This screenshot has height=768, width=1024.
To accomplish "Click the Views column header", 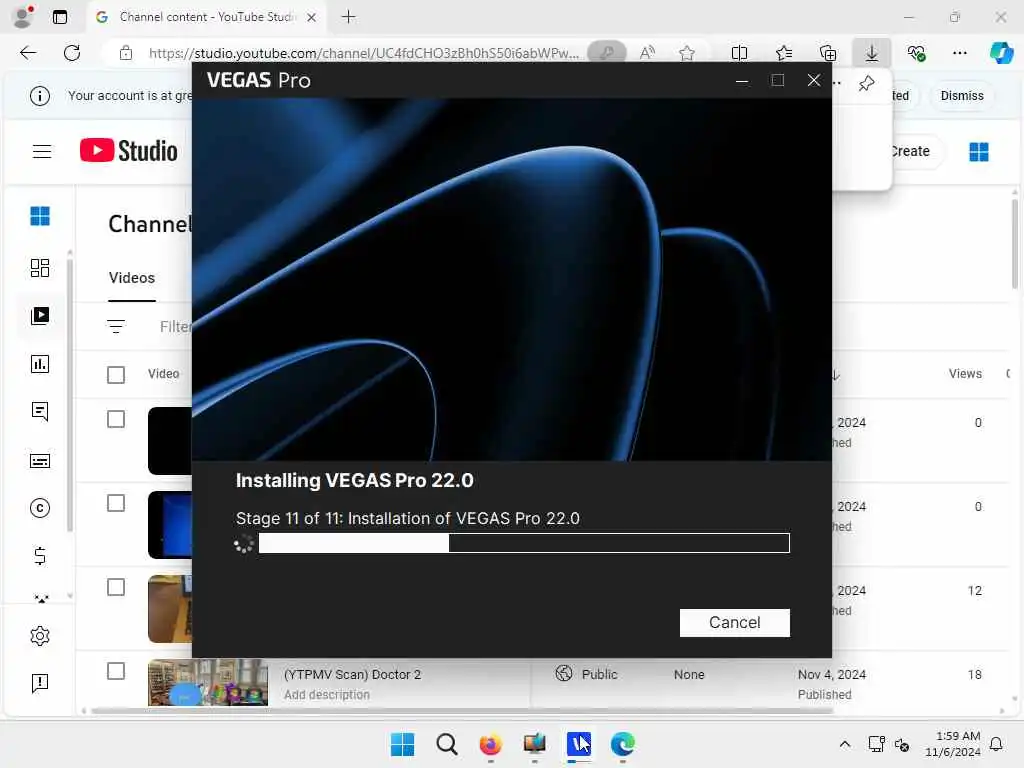I will pyautogui.click(x=965, y=374).
